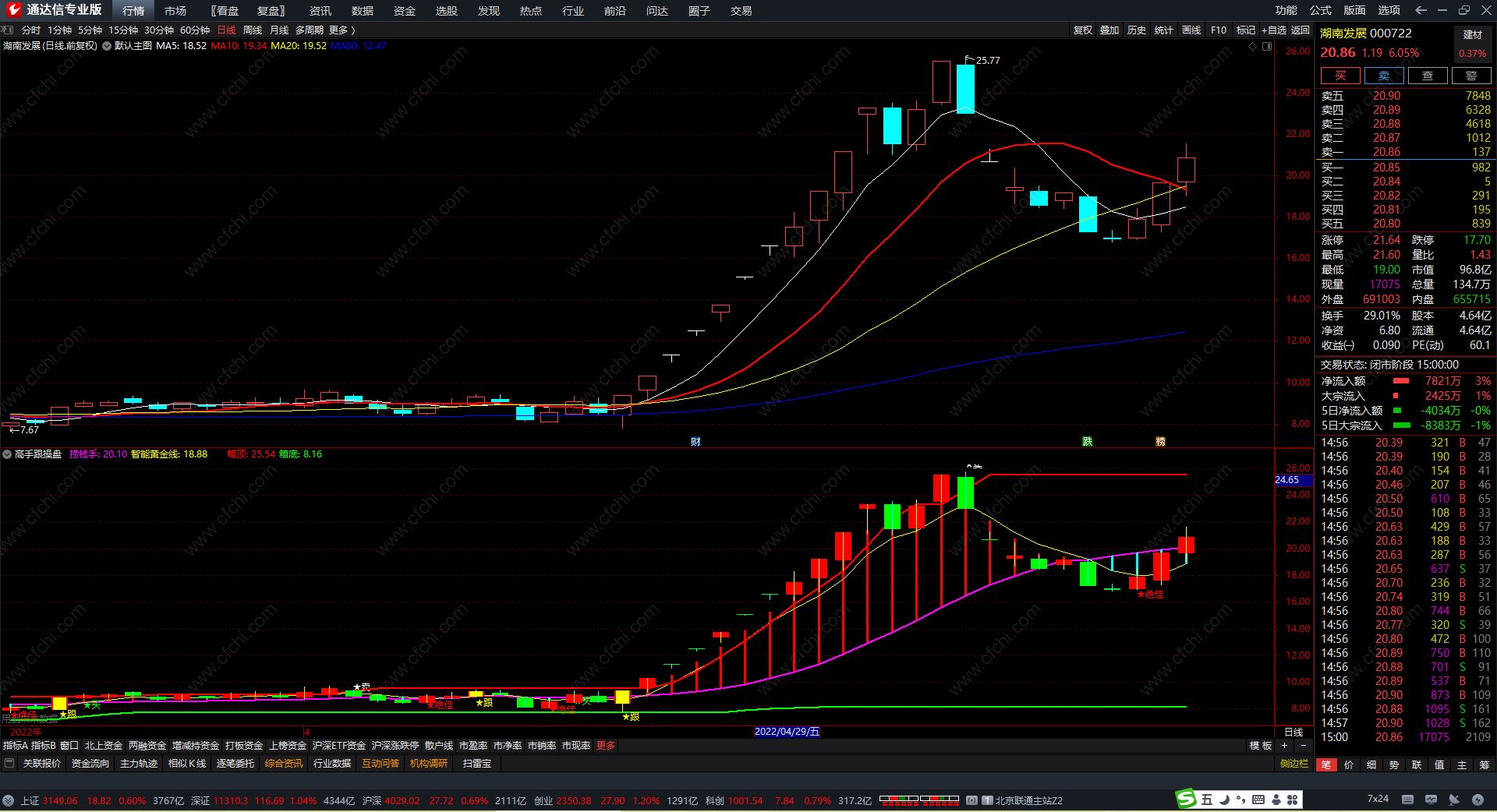Click the 通达信专业版 logo icon

pos(13,10)
